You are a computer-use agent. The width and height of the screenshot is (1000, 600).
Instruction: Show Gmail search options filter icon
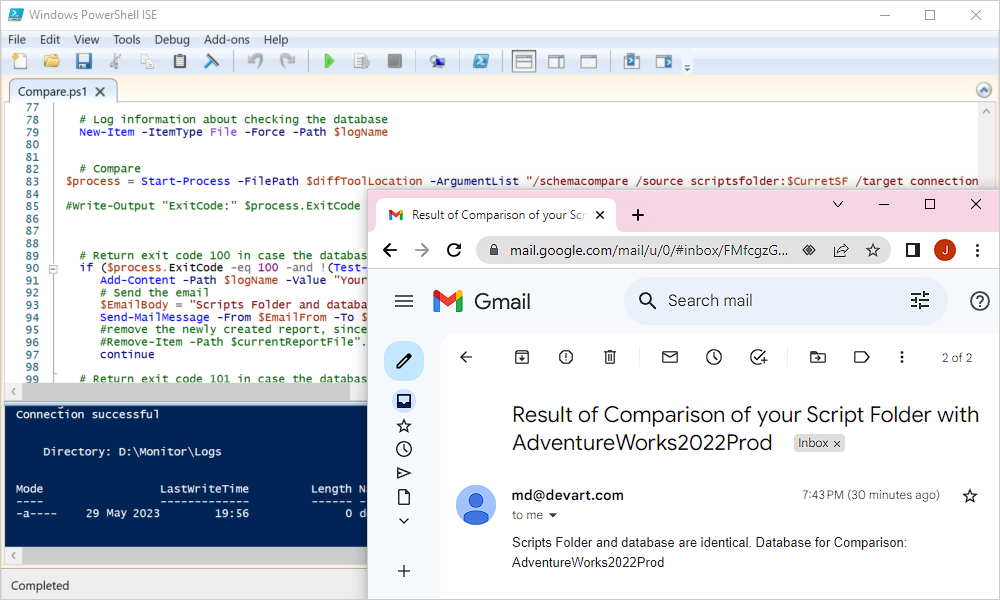tap(920, 300)
